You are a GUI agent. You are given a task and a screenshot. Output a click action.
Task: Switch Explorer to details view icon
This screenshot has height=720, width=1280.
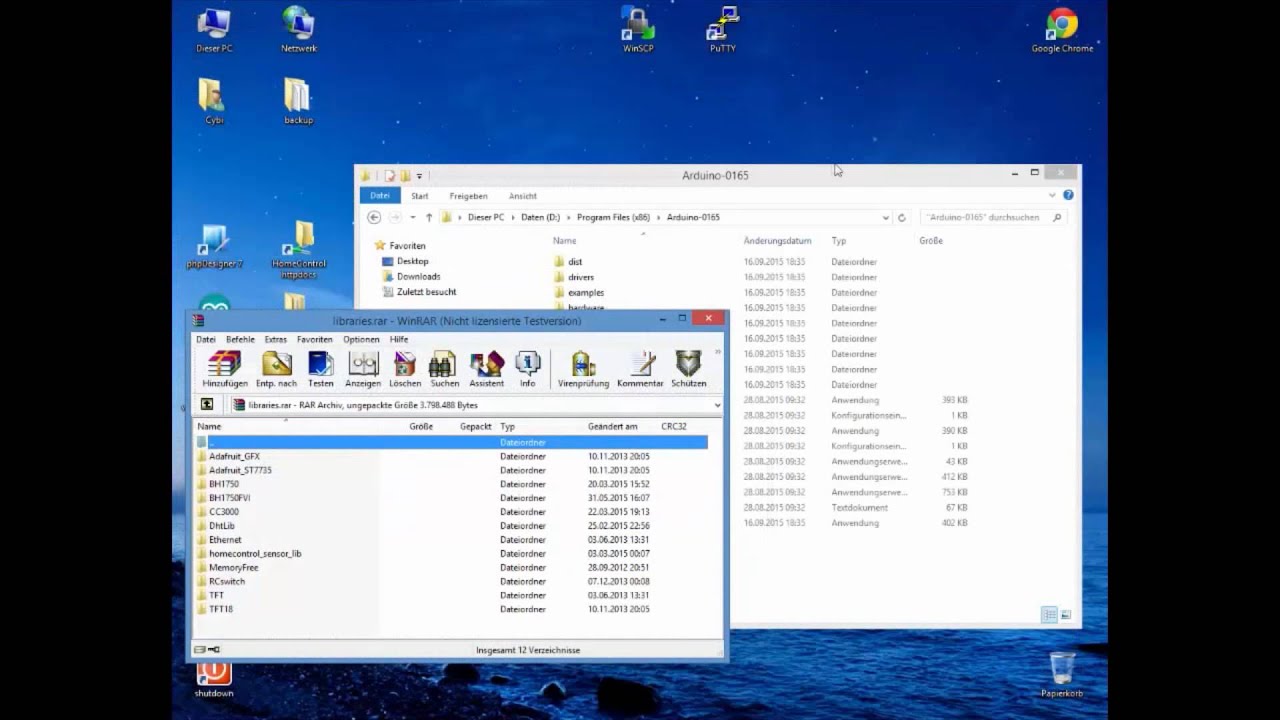[1048, 615]
